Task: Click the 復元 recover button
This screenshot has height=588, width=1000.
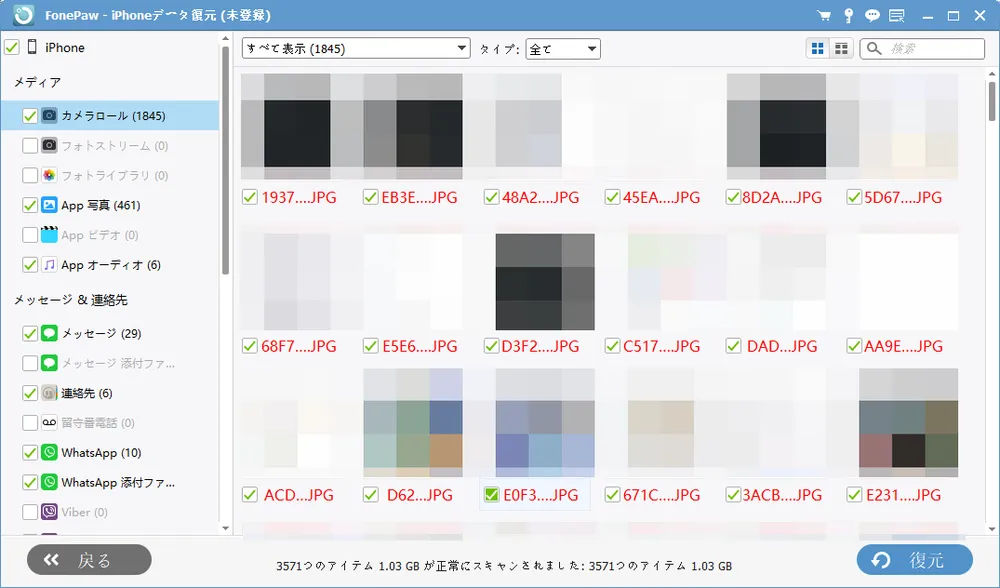Action: (x=915, y=560)
